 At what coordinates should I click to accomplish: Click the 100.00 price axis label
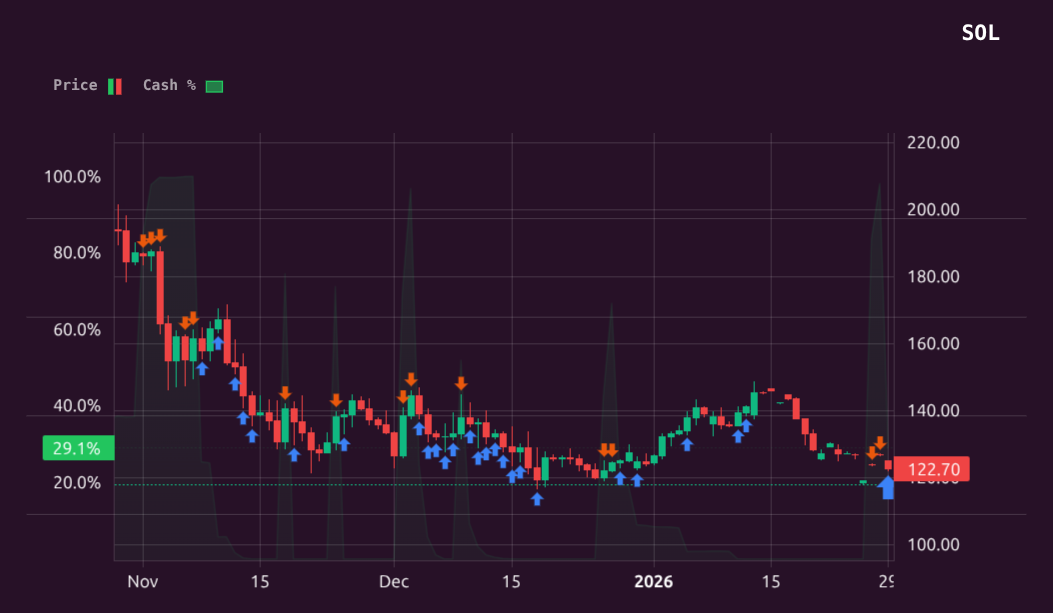932,545
